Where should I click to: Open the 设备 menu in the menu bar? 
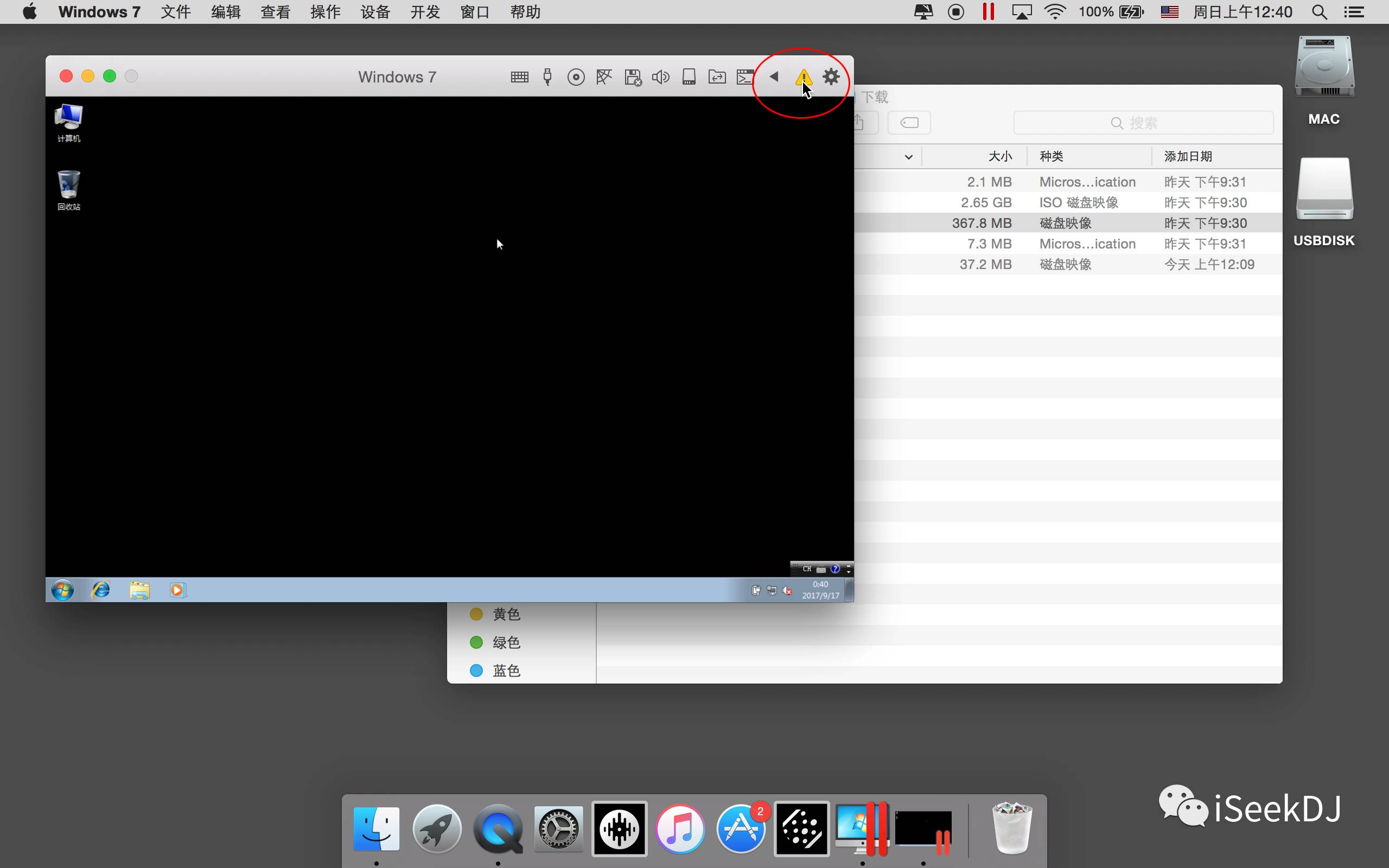point(375,12)
